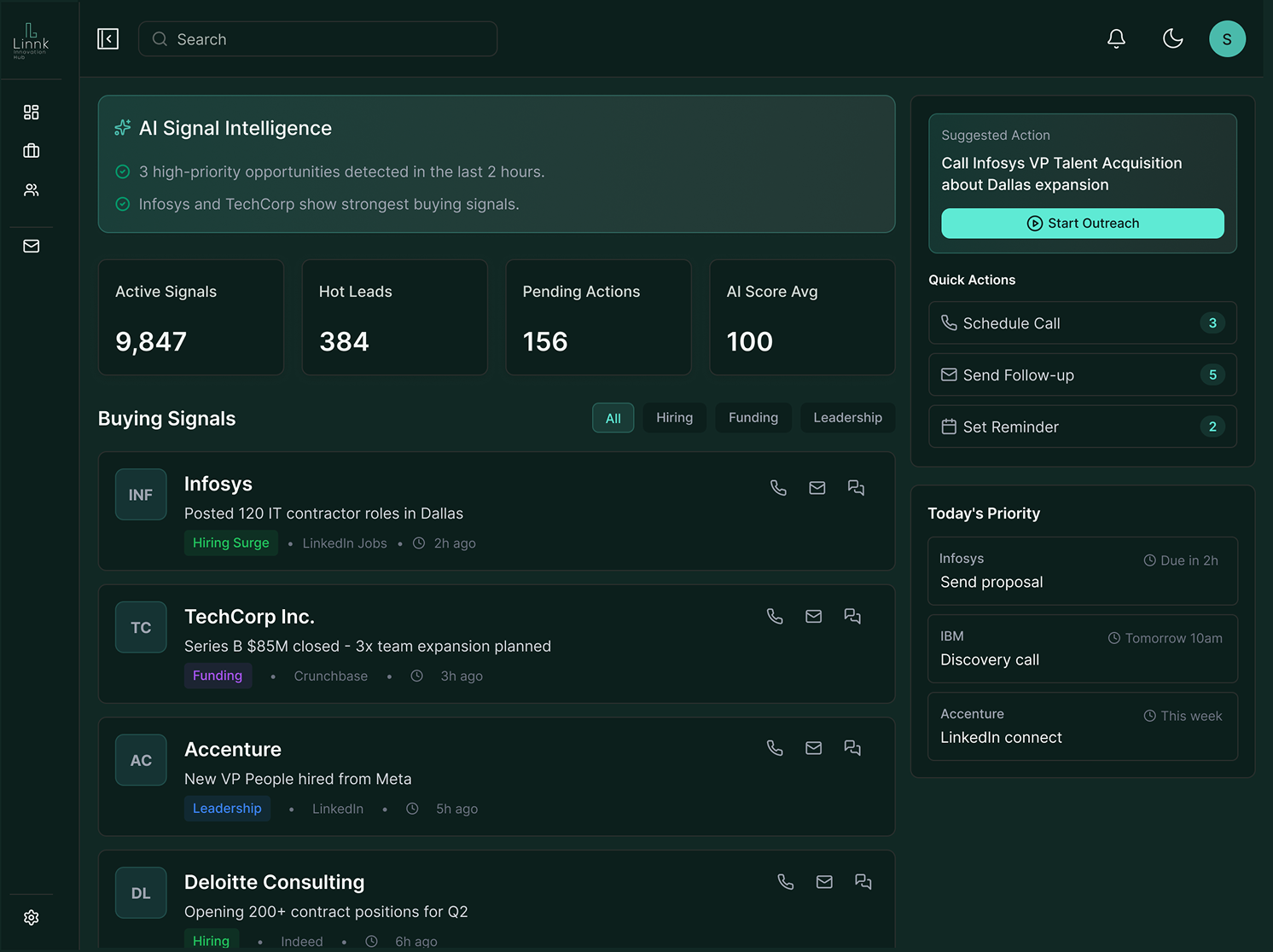This screenshot has width=1273, height=952.
Task: Click the Linnk Innovation Hub logo
Action: (31, 40)
